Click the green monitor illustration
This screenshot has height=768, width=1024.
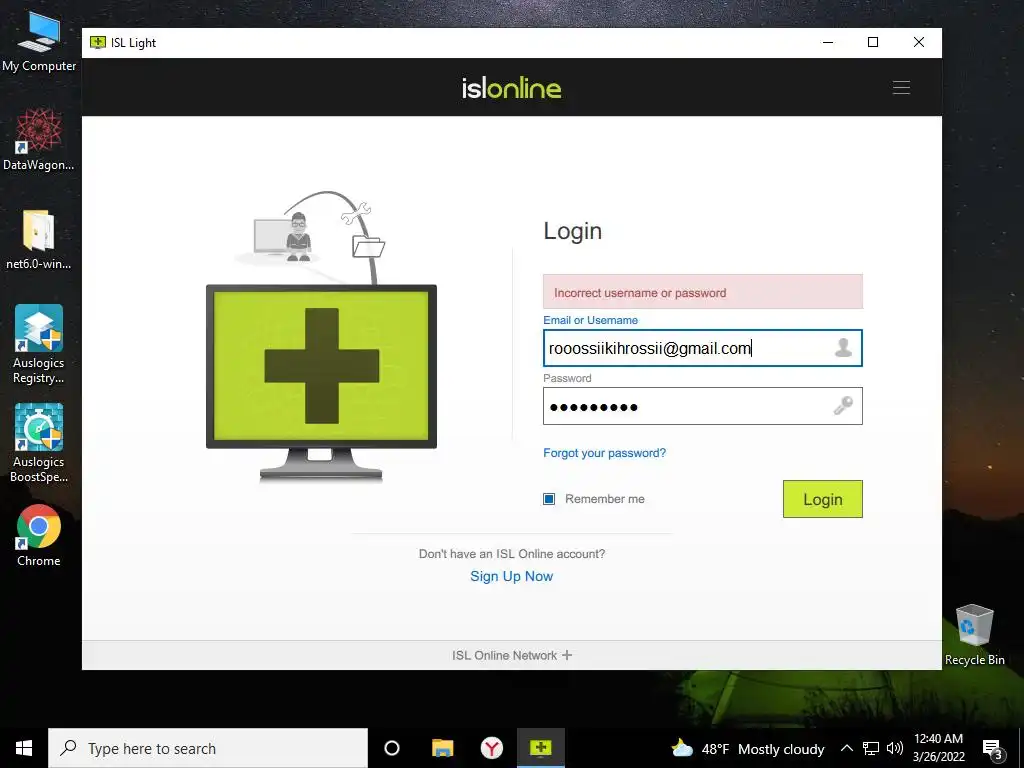click(x=321, y=382)
